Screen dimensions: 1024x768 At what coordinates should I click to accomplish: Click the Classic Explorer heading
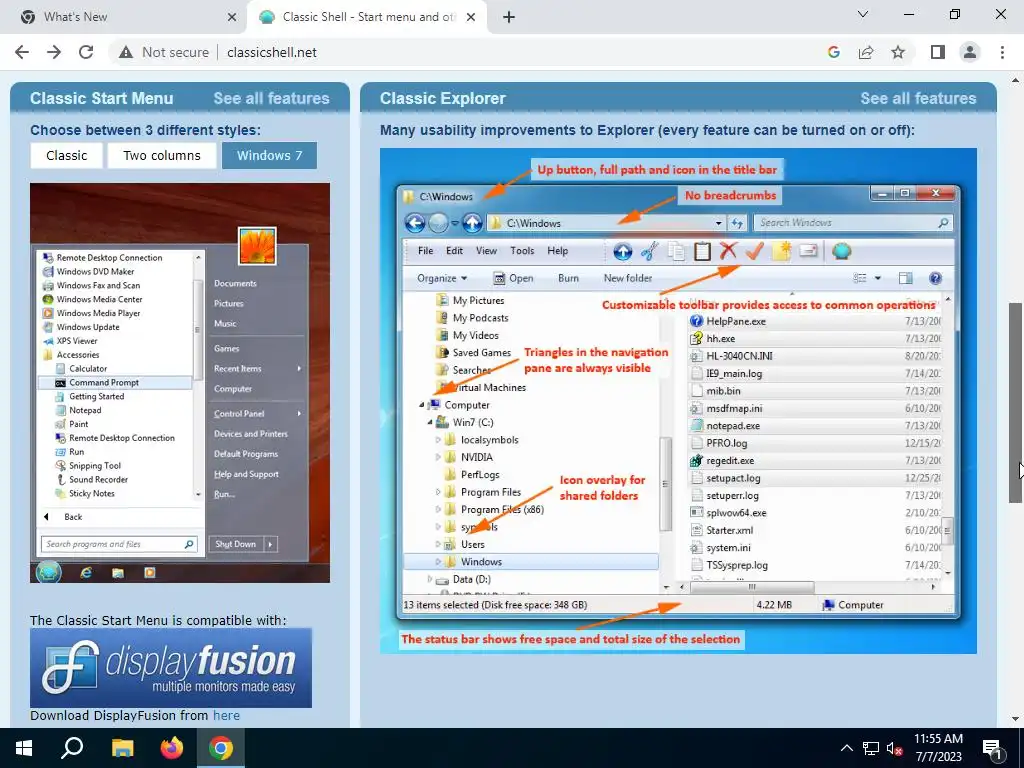(443, 99)
